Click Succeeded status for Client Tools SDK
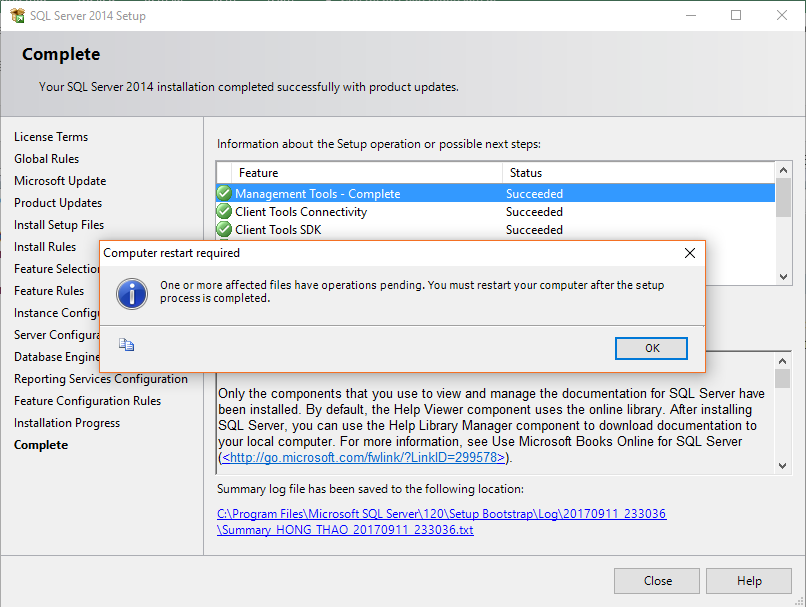Viewport: 806px width, 607px height. (x=534, y=230)
